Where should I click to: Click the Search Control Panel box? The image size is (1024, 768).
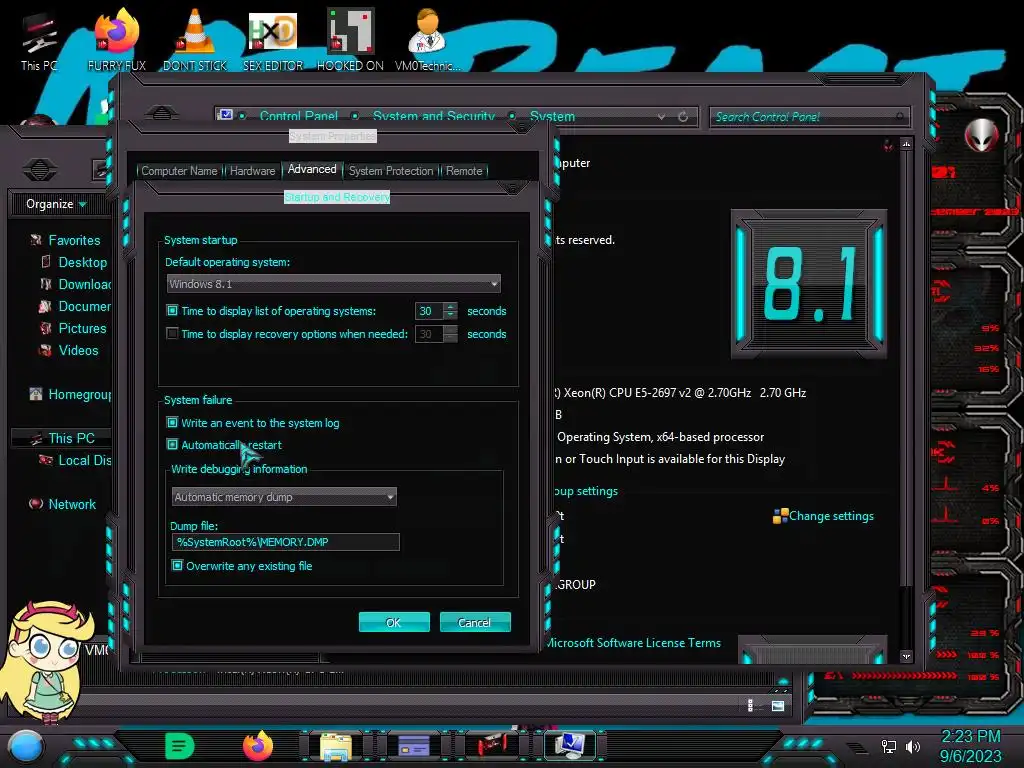(809, 117)
